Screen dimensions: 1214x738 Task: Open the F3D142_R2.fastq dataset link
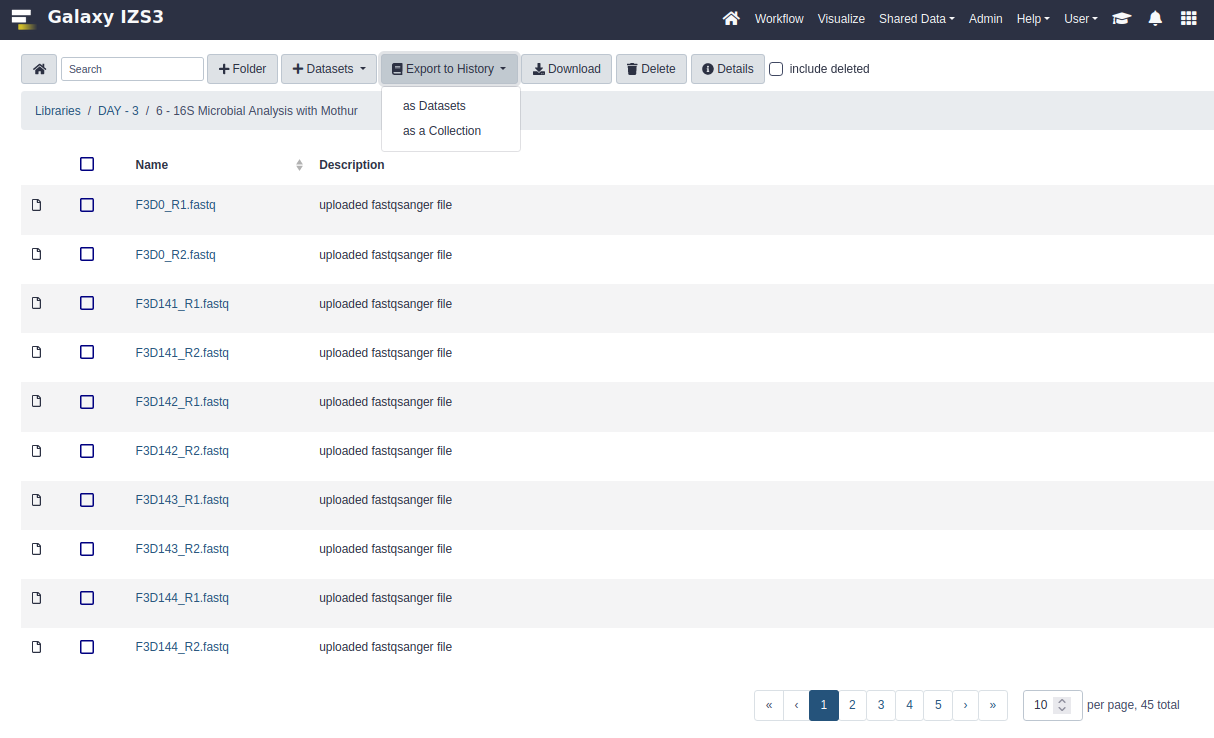pos(182,451)
